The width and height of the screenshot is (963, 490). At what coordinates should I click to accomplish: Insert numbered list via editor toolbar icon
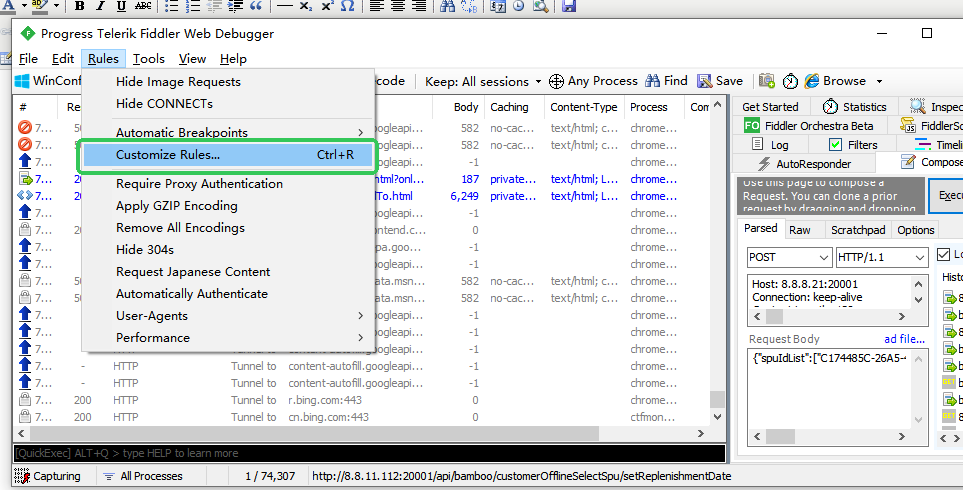coord(193,6)
